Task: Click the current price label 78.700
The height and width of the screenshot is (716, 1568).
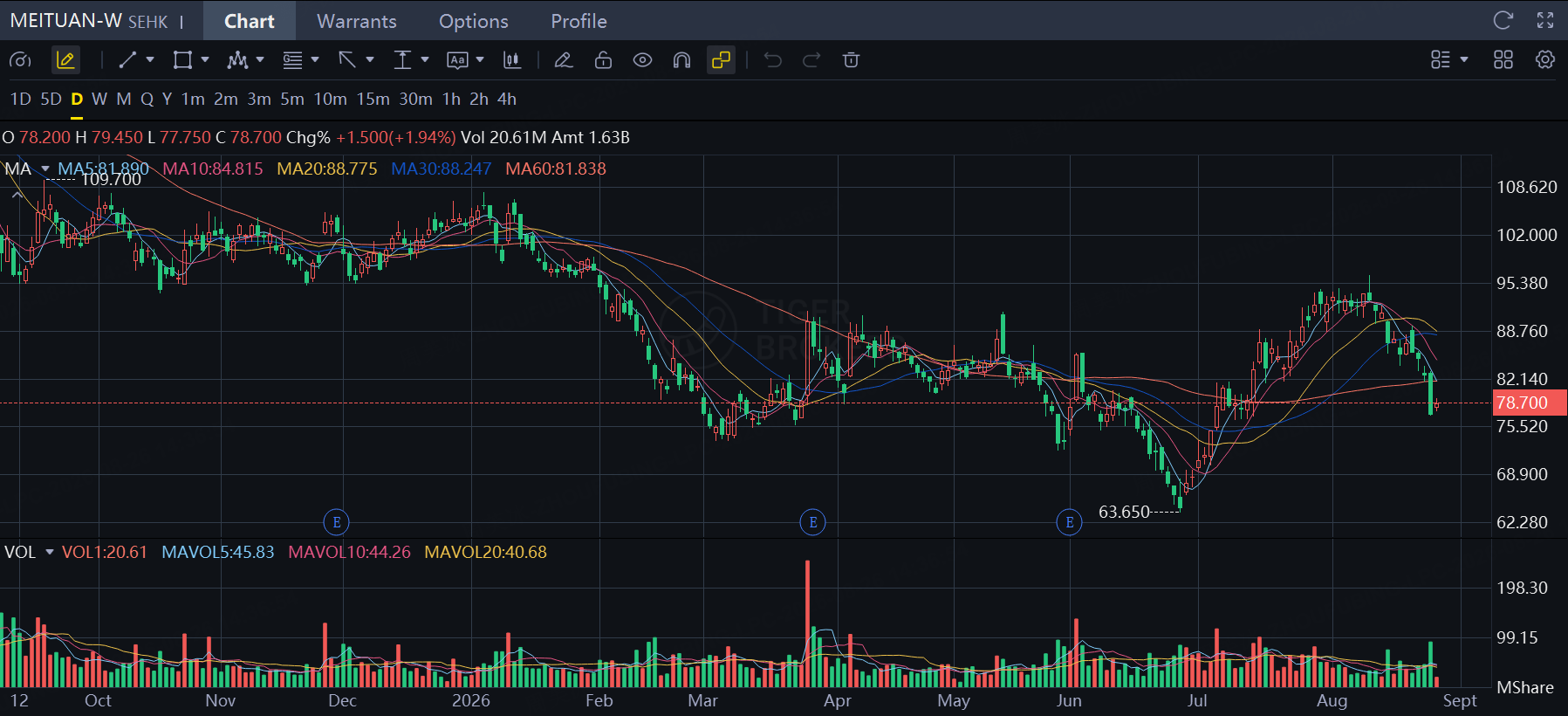Action: click(1530, 403)
